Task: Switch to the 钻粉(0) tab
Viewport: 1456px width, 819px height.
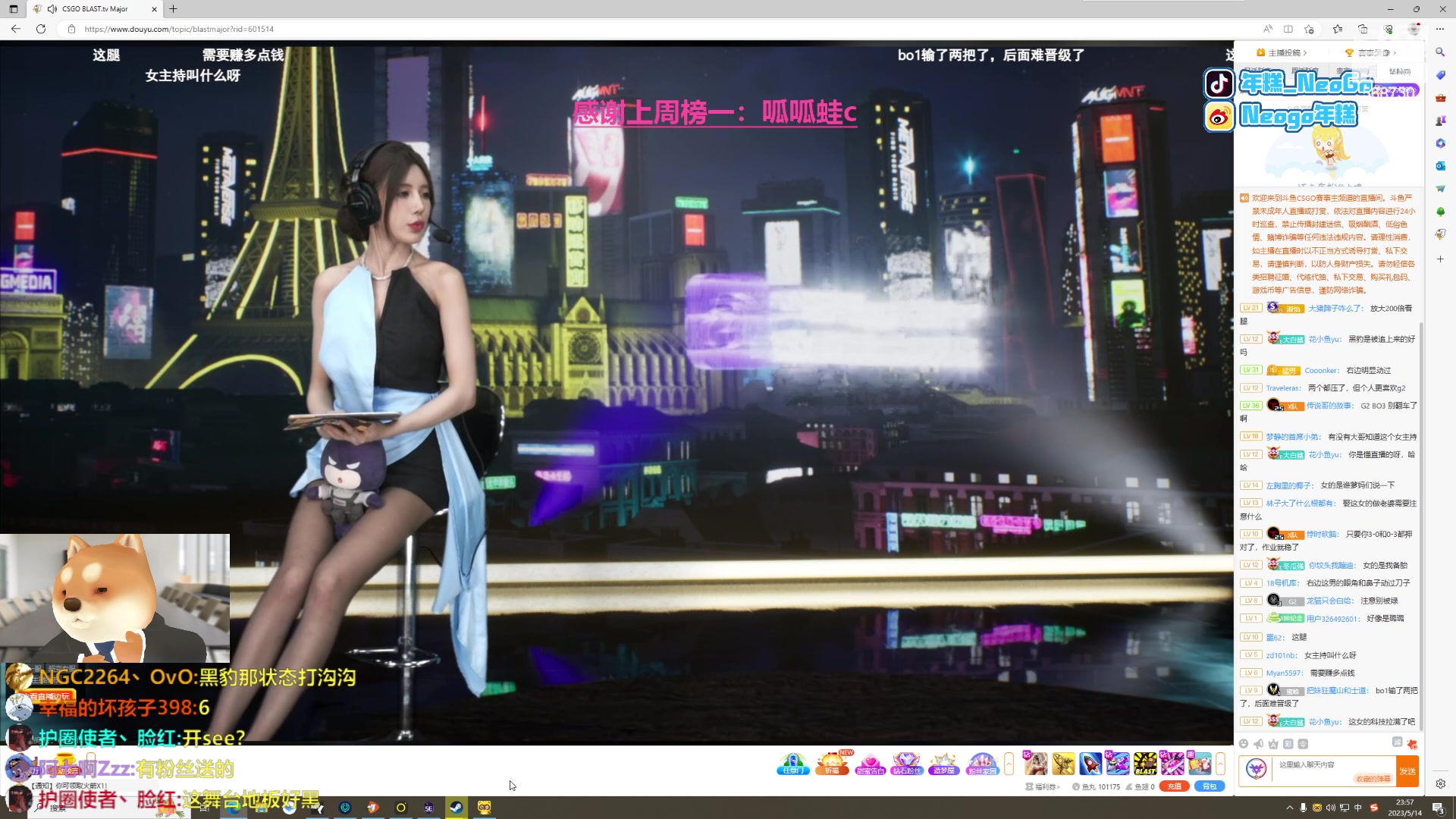Action: (x=1400, y=71)
